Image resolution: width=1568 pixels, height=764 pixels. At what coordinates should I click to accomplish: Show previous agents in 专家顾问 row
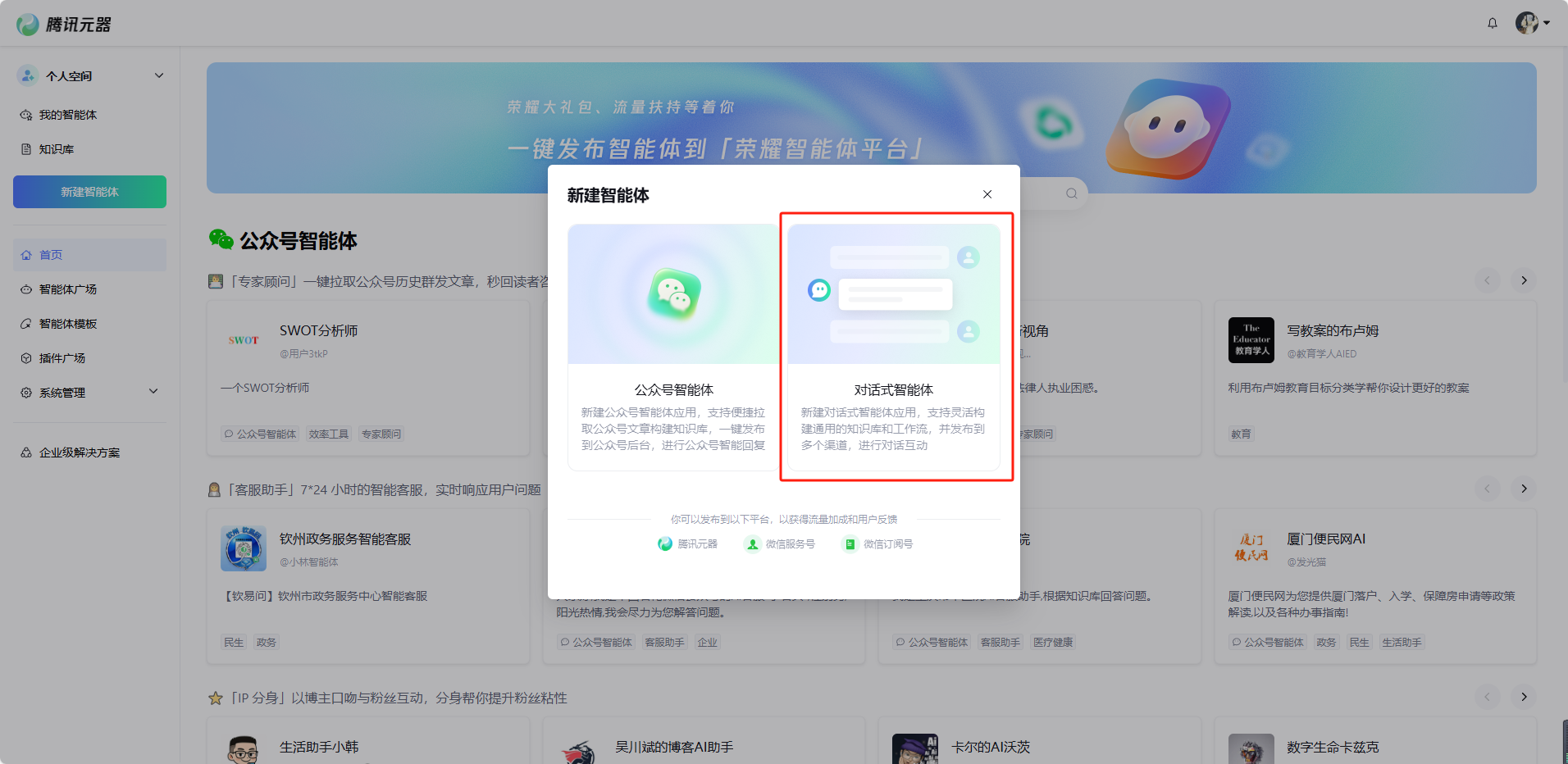1487,280
